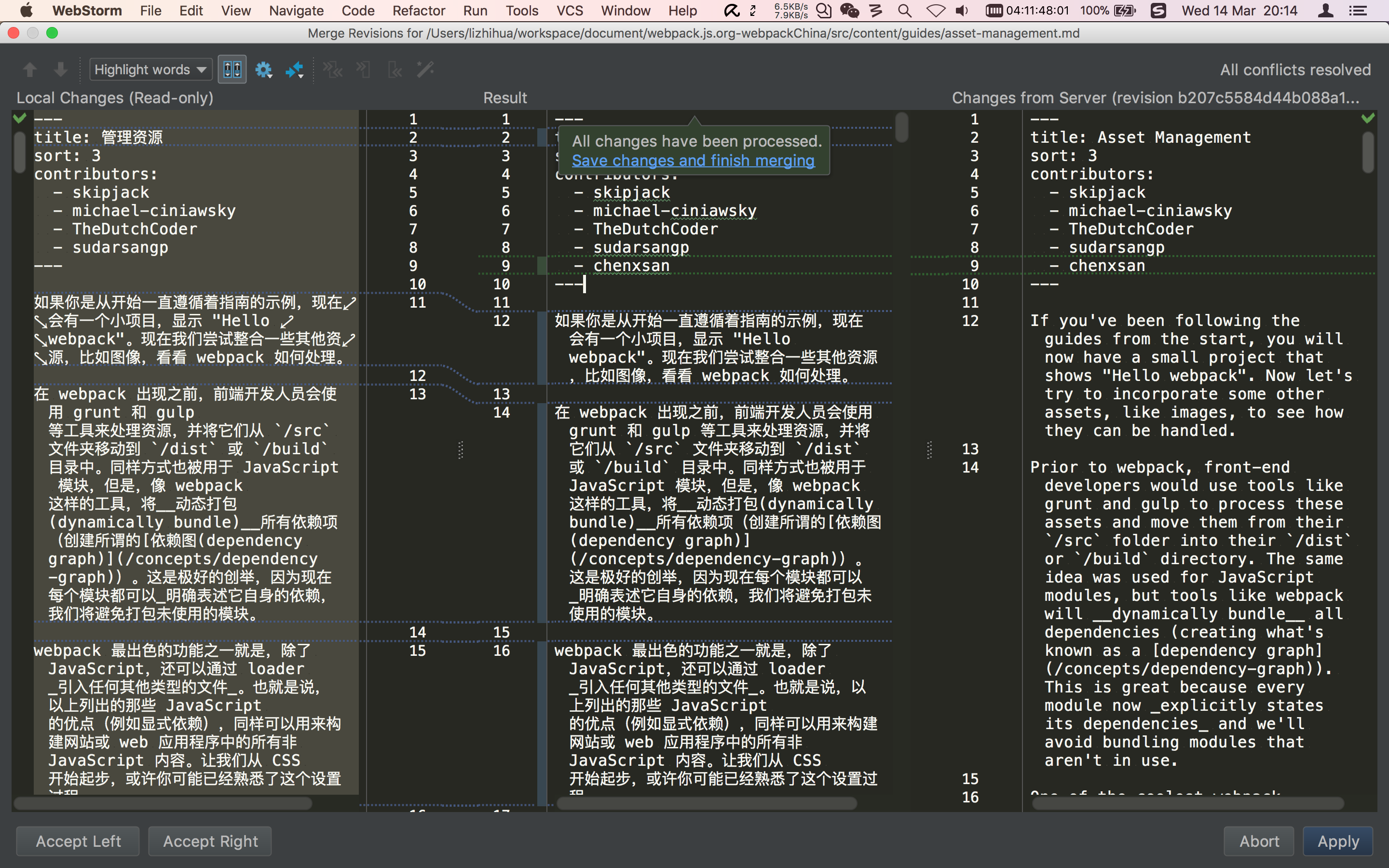Click the Sogou input method S icon

(1158, 10)
